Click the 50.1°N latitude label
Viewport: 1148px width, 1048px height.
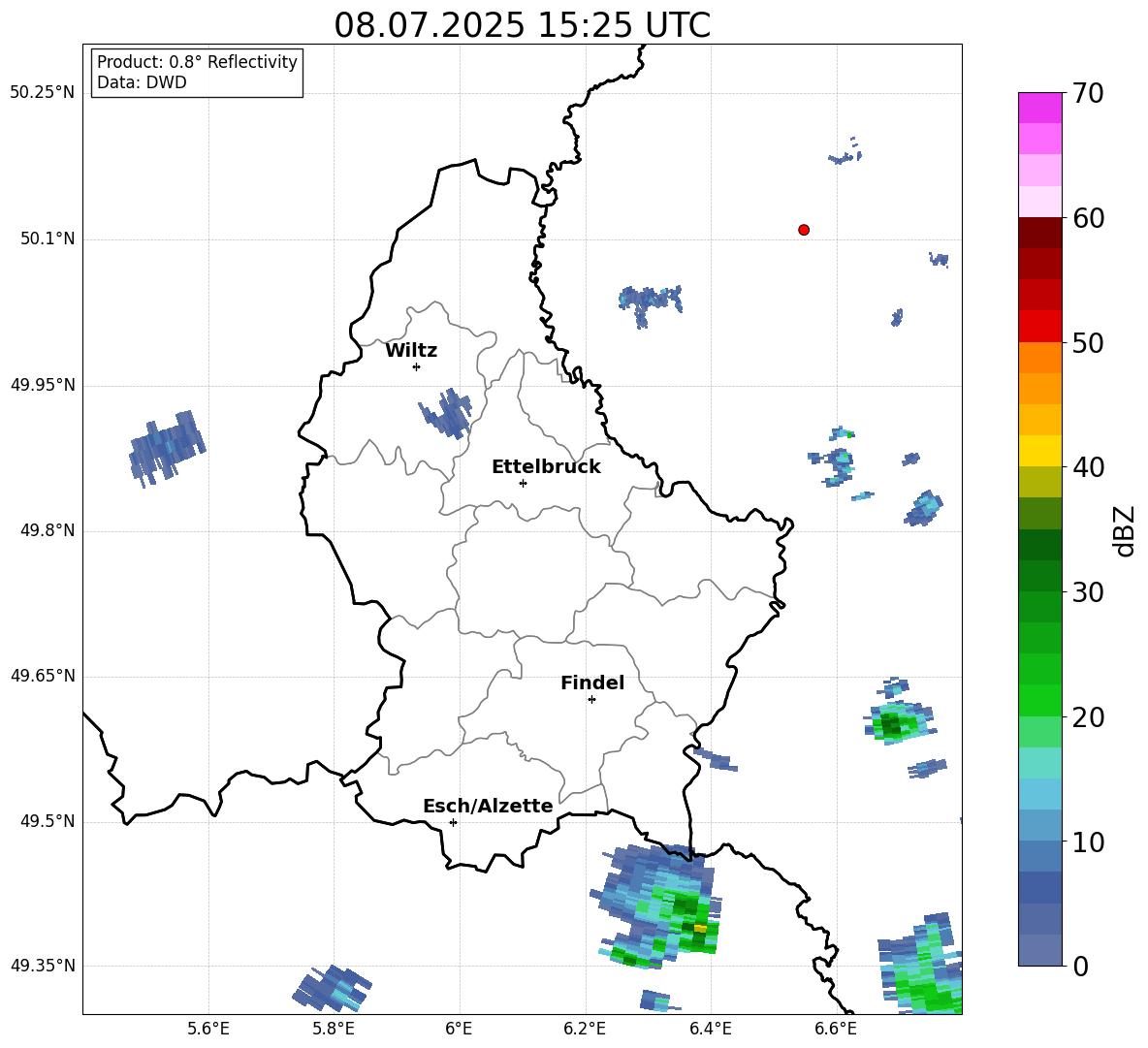tap(48, 238)
